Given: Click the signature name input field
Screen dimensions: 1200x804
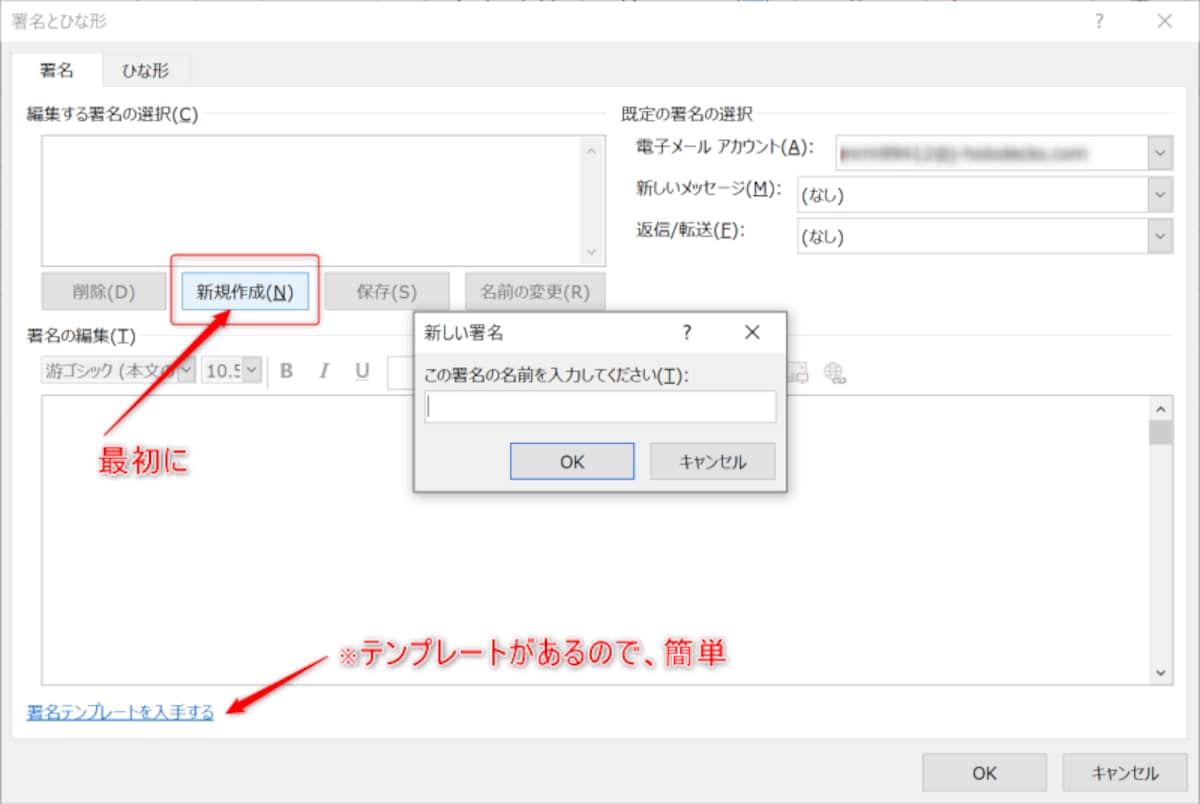Looking at the screenshot, I should pyautogui.click(x=600, y=406).
